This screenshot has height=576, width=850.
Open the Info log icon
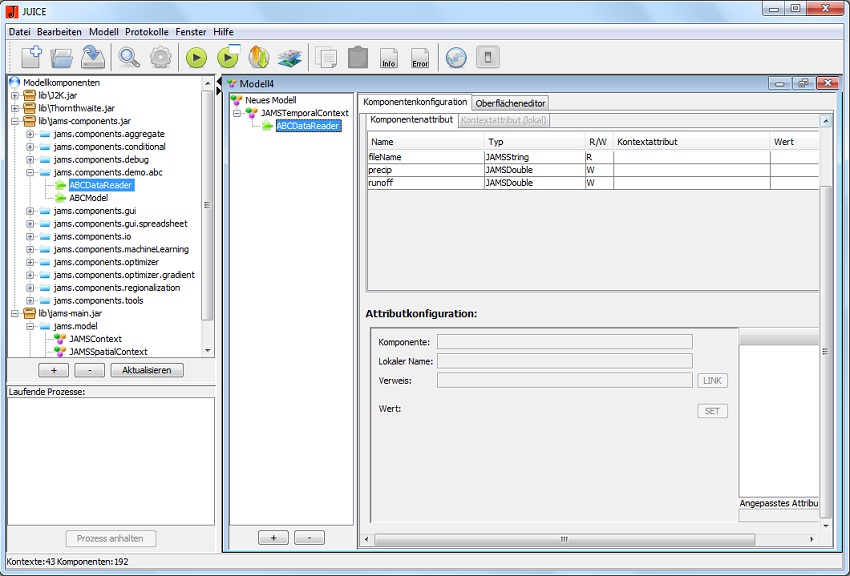[x=389, y=58]
